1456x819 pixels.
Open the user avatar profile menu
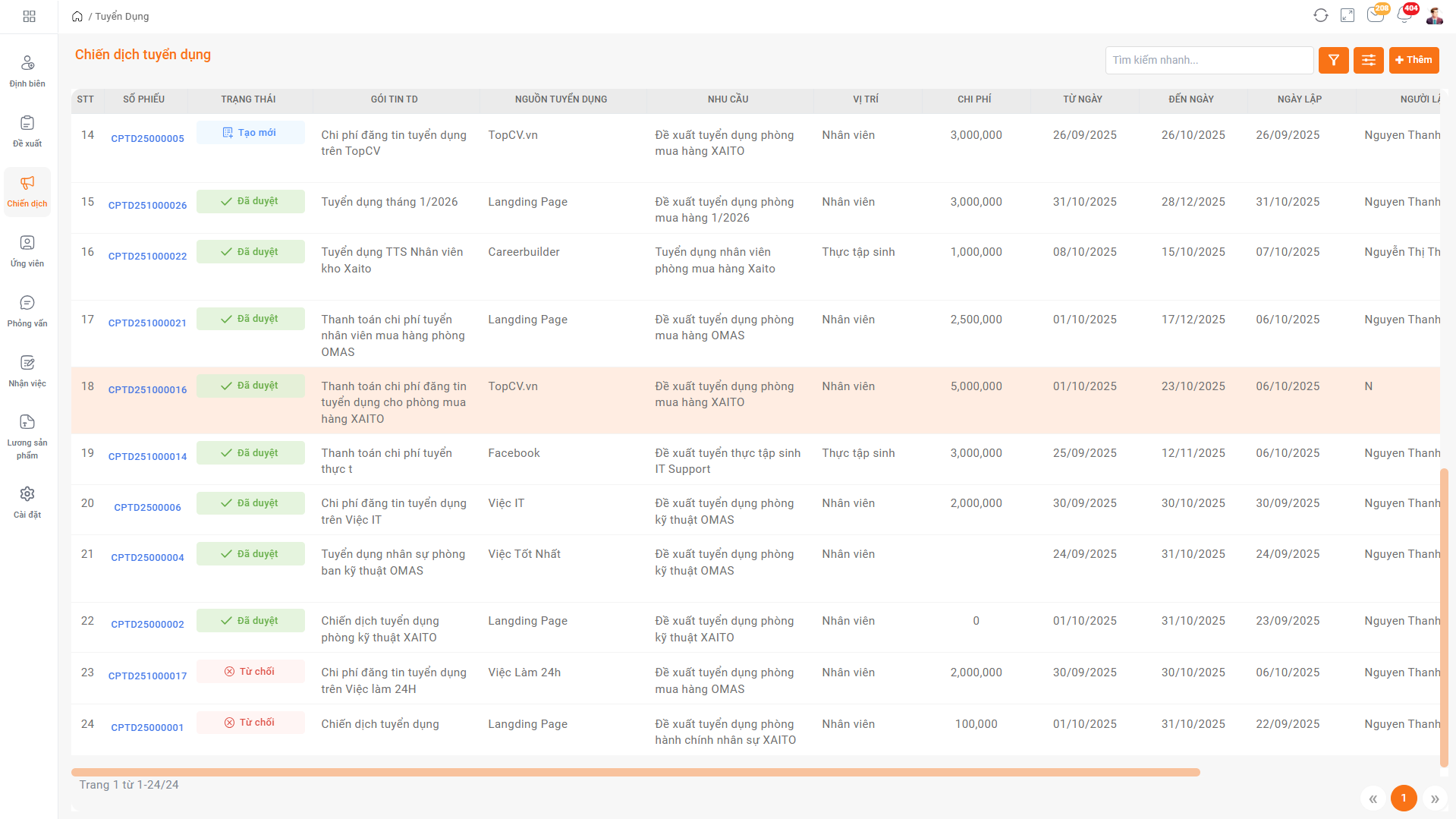(1434, 16)
